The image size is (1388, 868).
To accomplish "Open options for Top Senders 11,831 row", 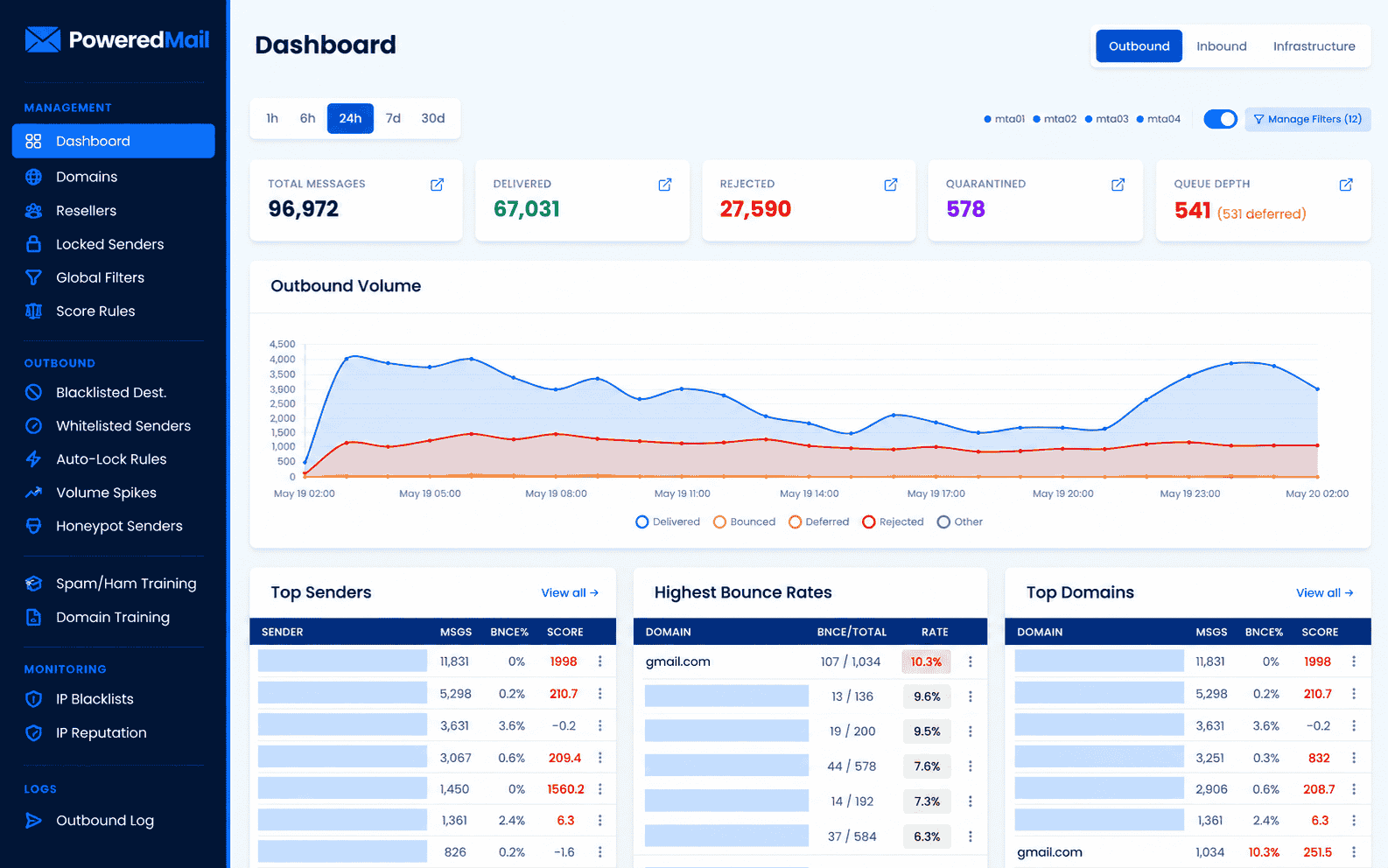I will coord(599,661).
